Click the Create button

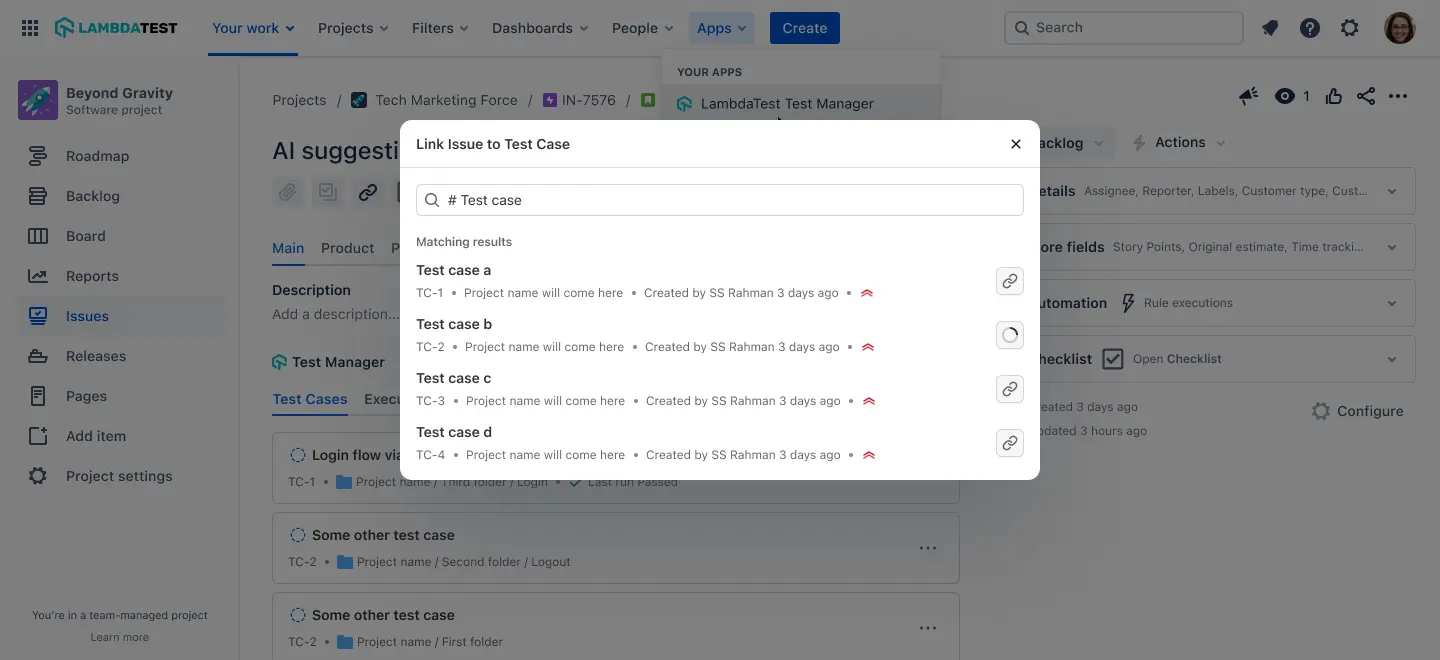(x=805, y=28)
